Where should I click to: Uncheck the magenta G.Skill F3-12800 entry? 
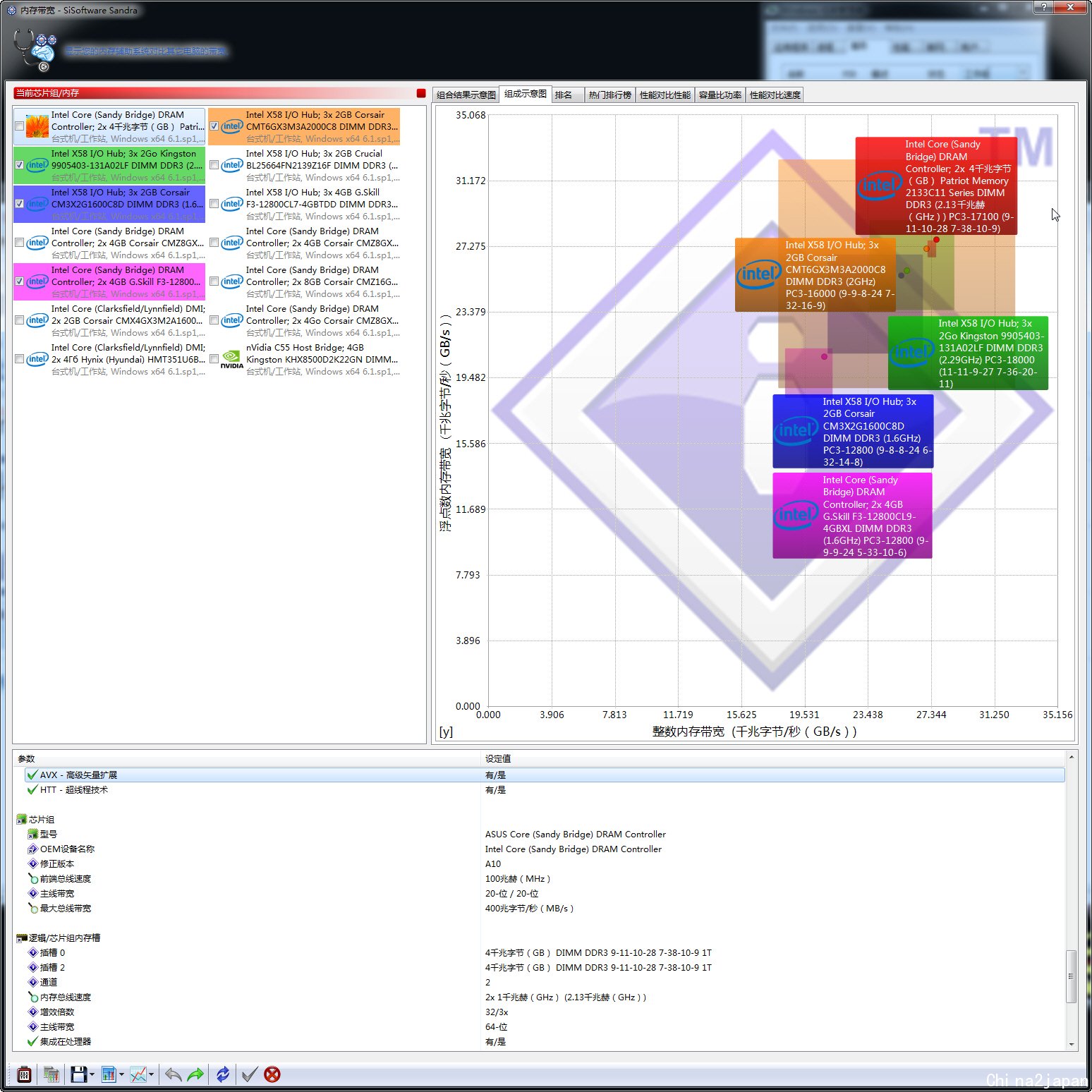click(20, 281)
